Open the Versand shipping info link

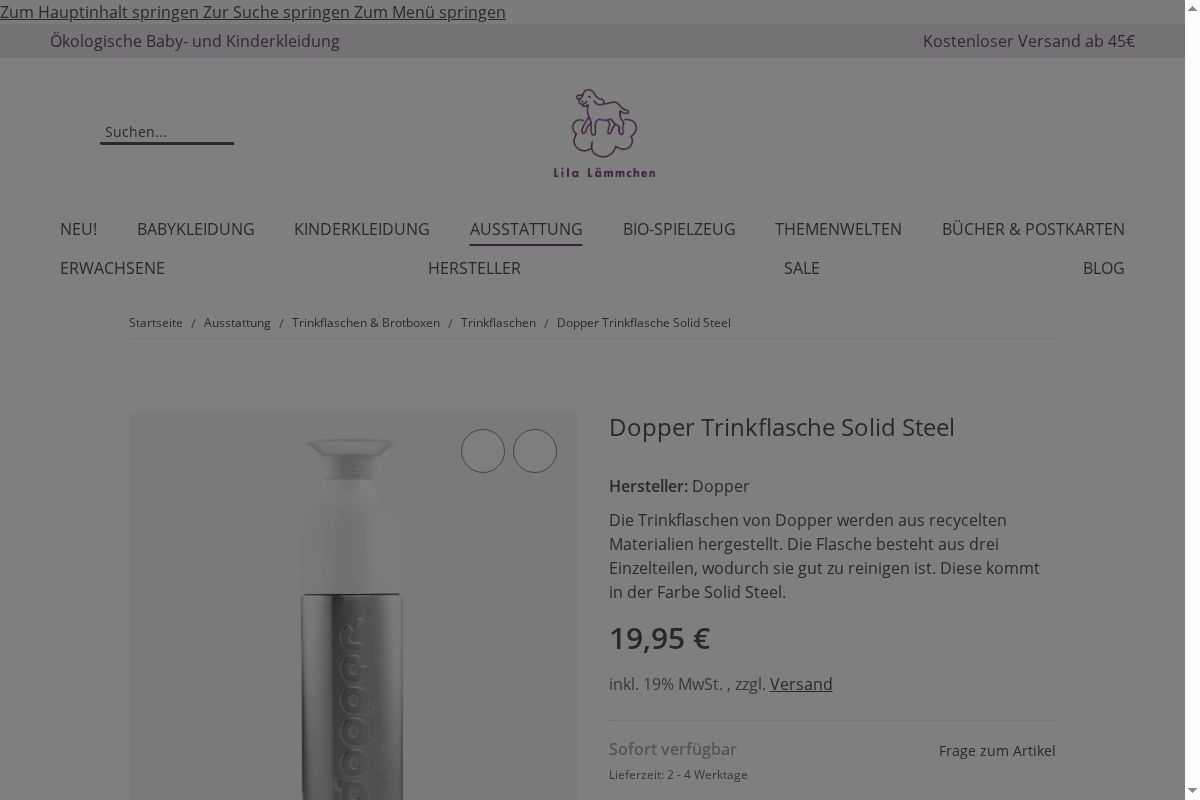coord(801,684)
